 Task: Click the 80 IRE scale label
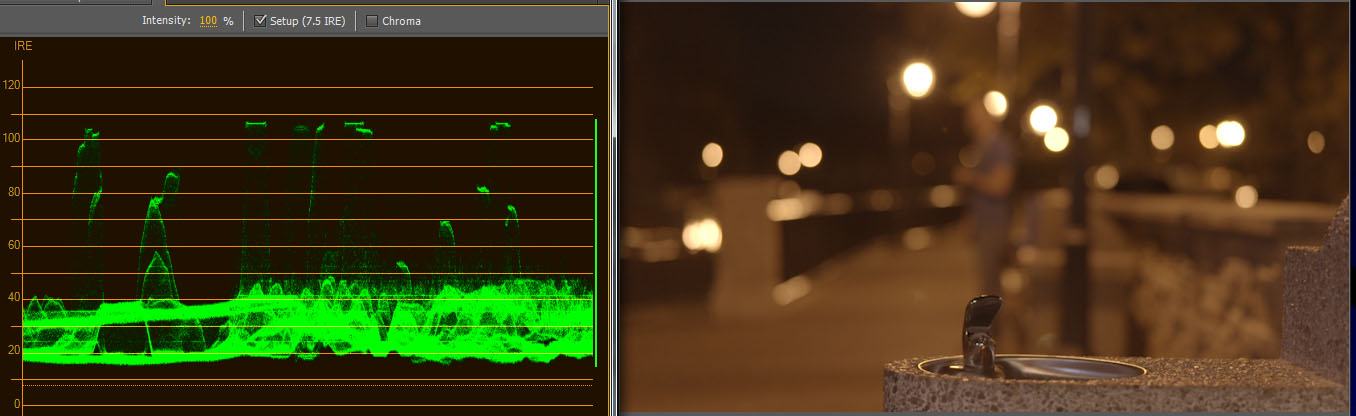pos(14,192)
